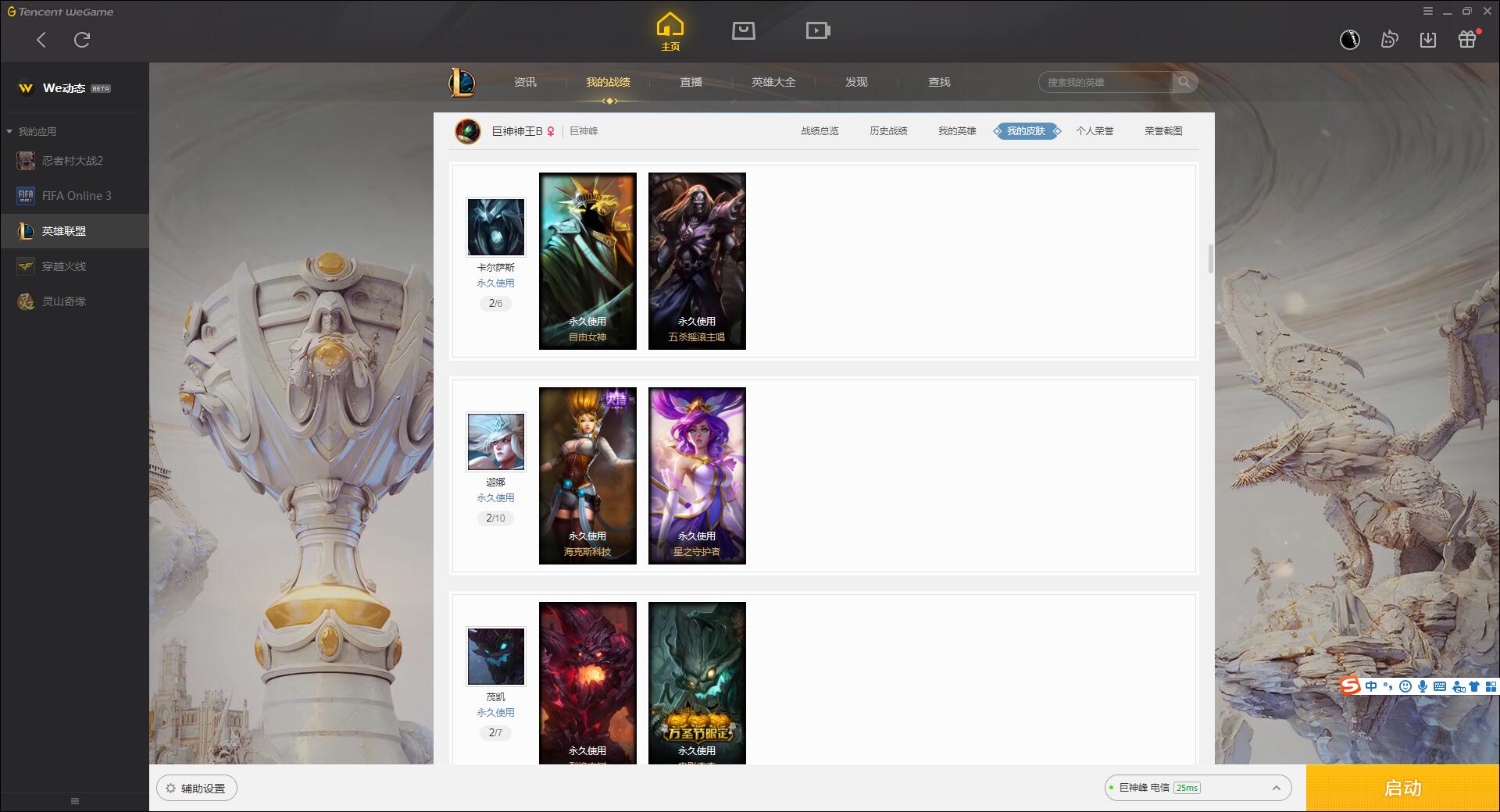Click the 巨神神王B profile avatar
The width and height of the screenshot is (1500, 812).
click(x=468, y=131)
